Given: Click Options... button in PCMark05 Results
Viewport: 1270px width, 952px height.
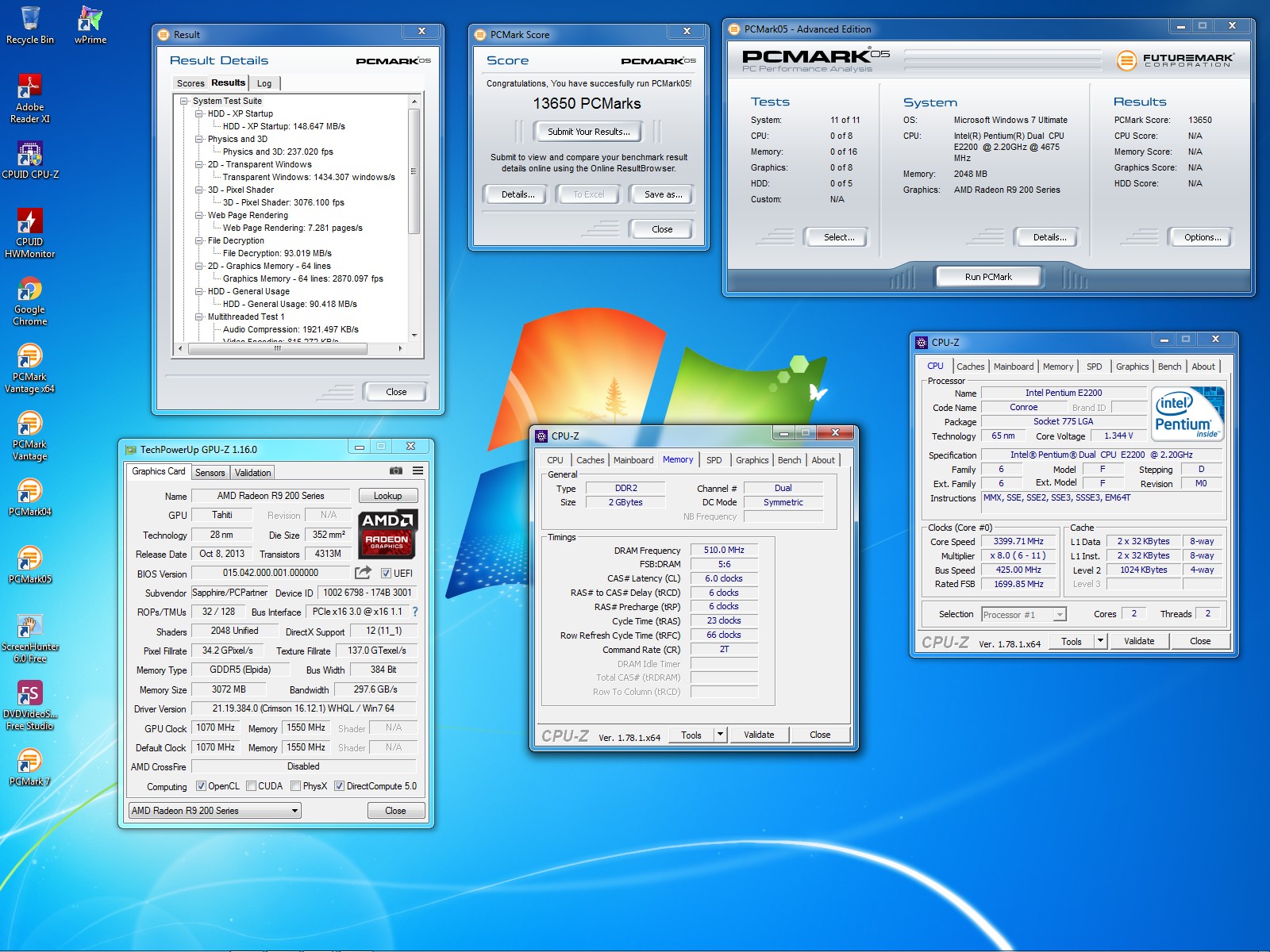Looking at the screenshot, I should [1203, 237].
